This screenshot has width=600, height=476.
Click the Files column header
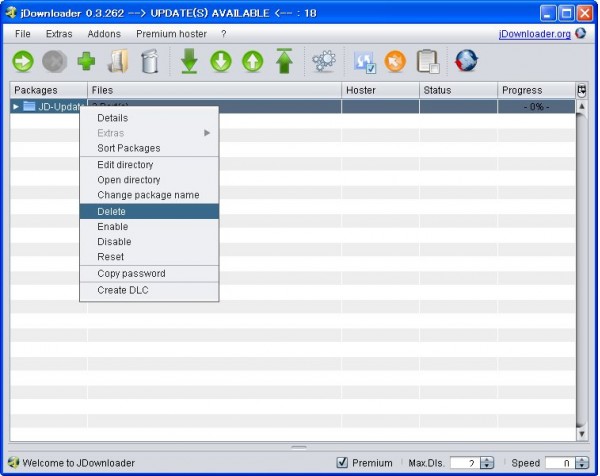(214, 90)
